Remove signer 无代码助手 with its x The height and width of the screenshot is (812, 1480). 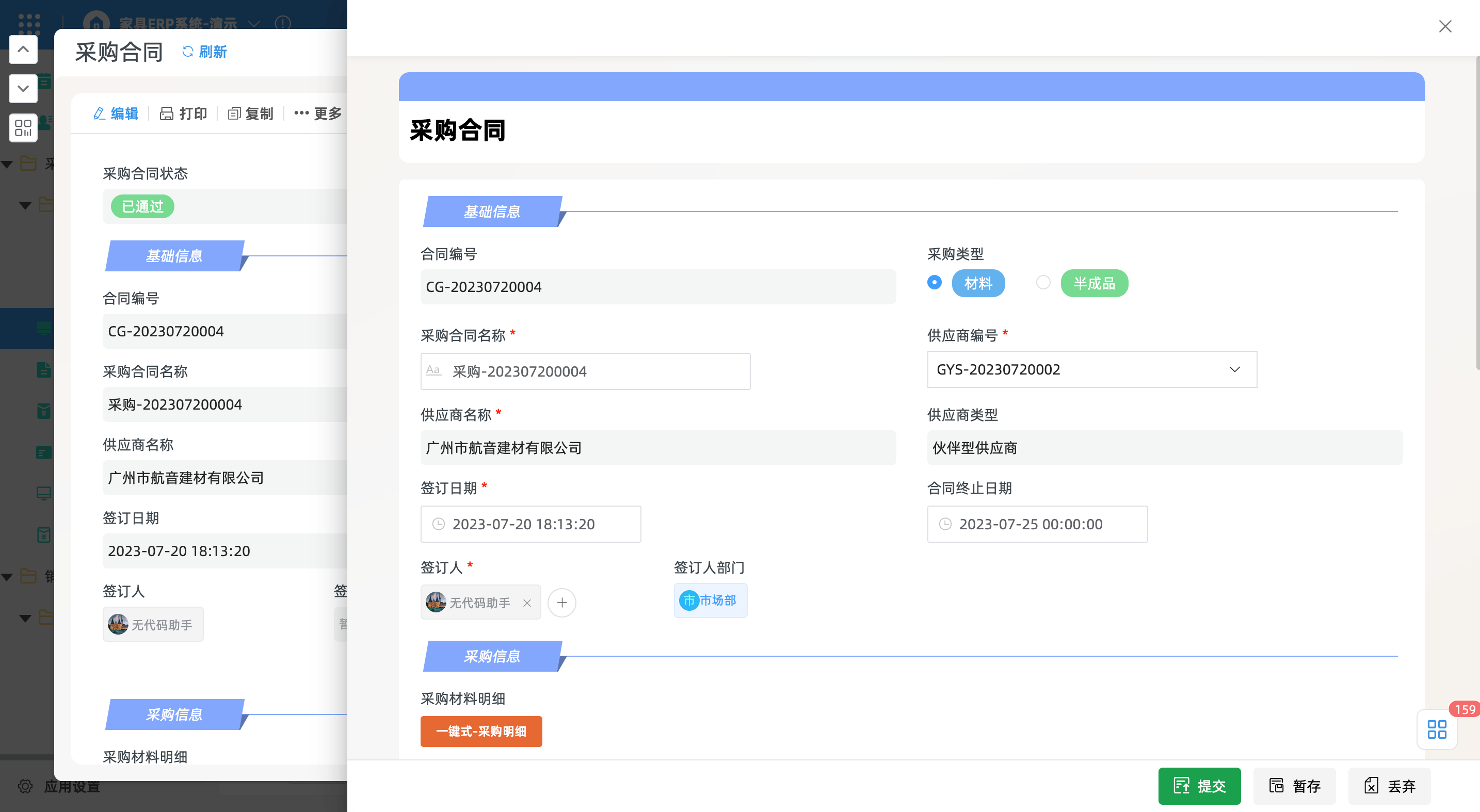pyautogui.click(x=527, y=603)
